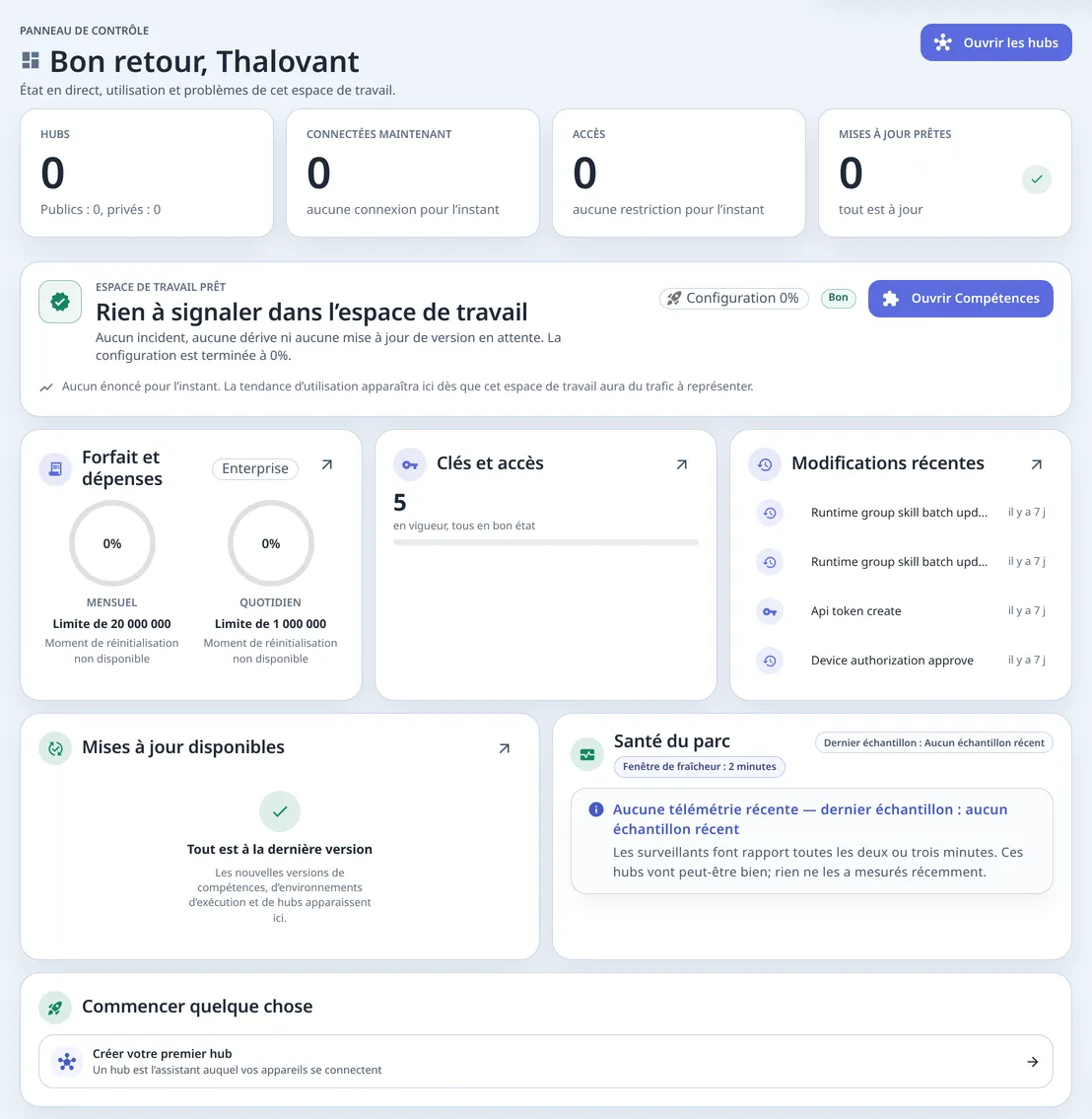Click the Forfait et dépenses receipt icon
Screen dimensions: 1092x1119
[55, 469]
